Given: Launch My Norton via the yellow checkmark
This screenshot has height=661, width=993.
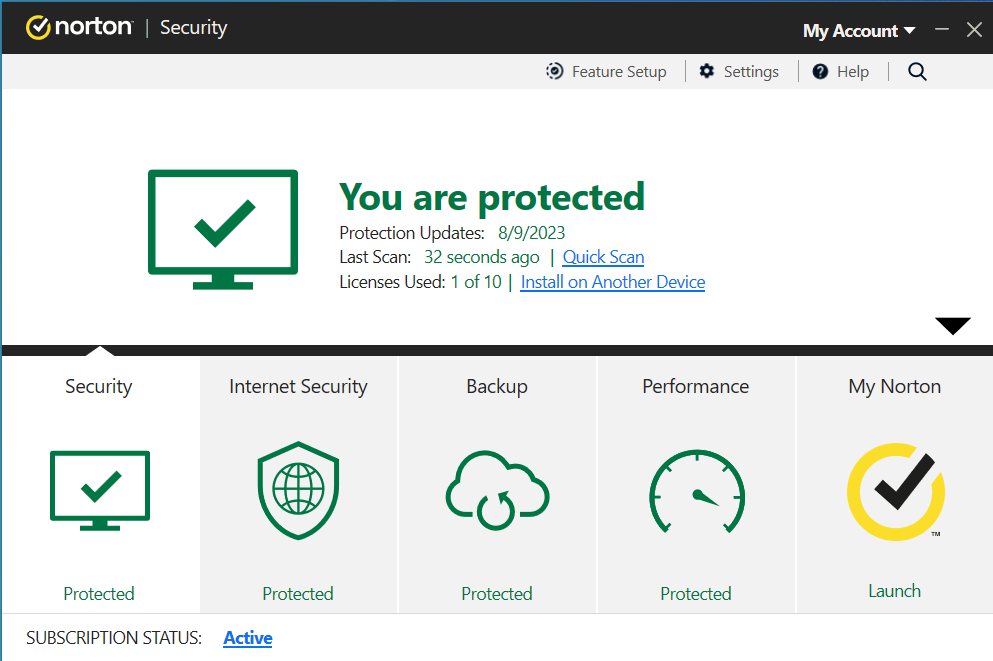Looking at the screenshot, I should pyautogui.click(x=894, y=492).
